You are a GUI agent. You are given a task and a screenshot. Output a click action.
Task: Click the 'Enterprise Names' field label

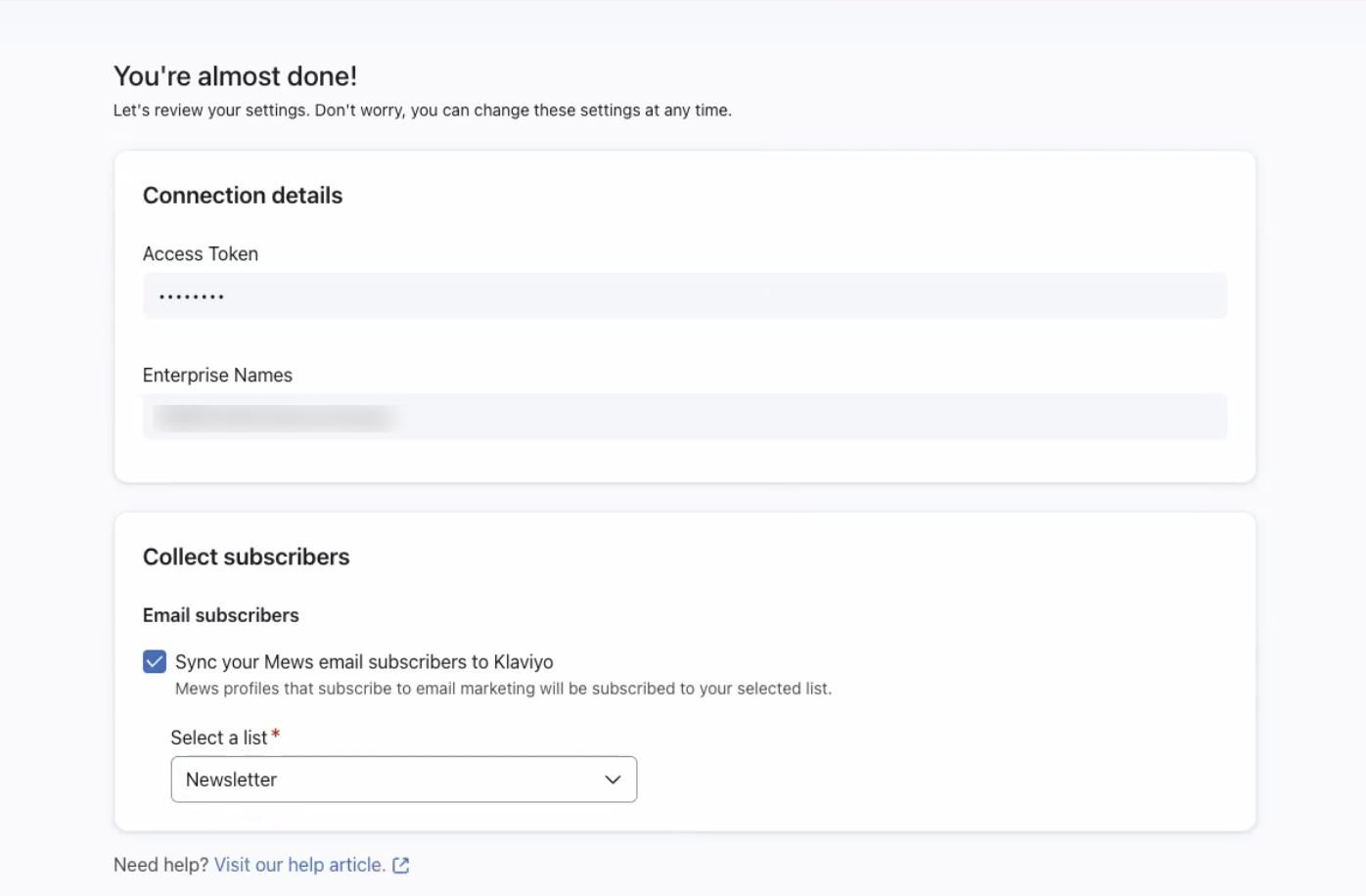217,375
